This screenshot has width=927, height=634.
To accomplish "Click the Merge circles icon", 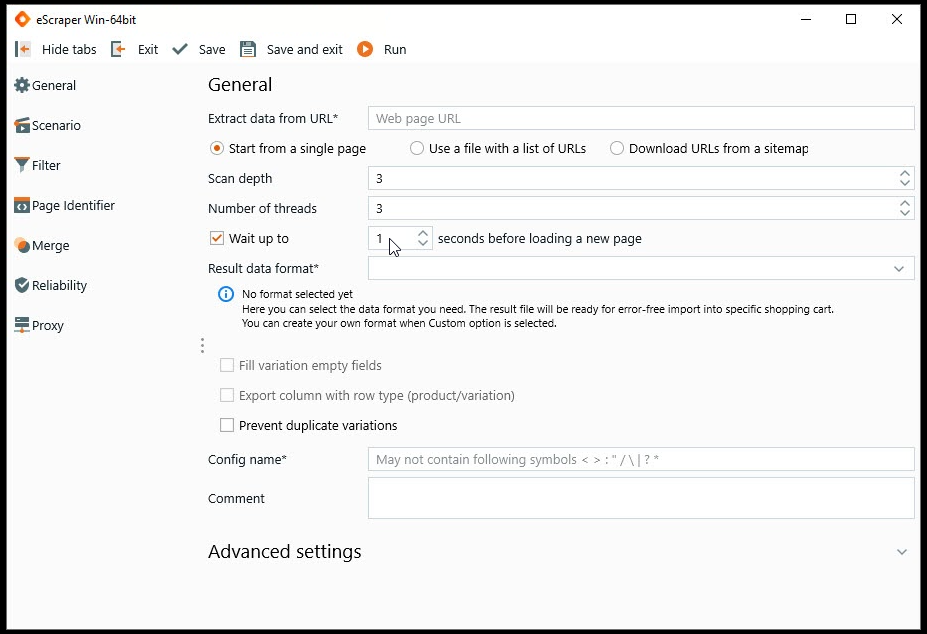I will click(x=22, y=245).
